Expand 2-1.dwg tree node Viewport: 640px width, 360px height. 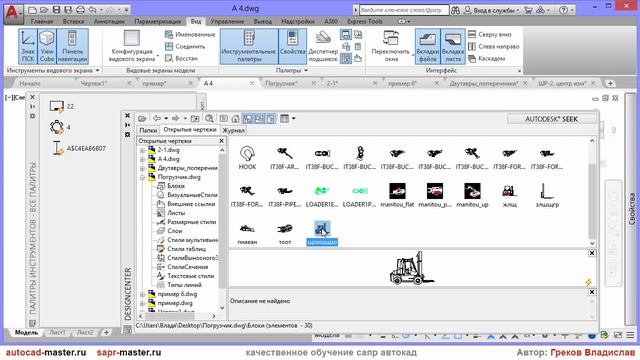tap(142, 150)
